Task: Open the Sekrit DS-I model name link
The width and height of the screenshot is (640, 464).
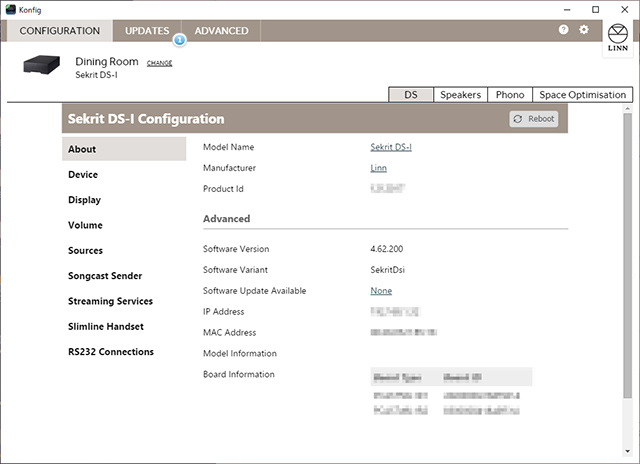Action: tap(391, 147)
